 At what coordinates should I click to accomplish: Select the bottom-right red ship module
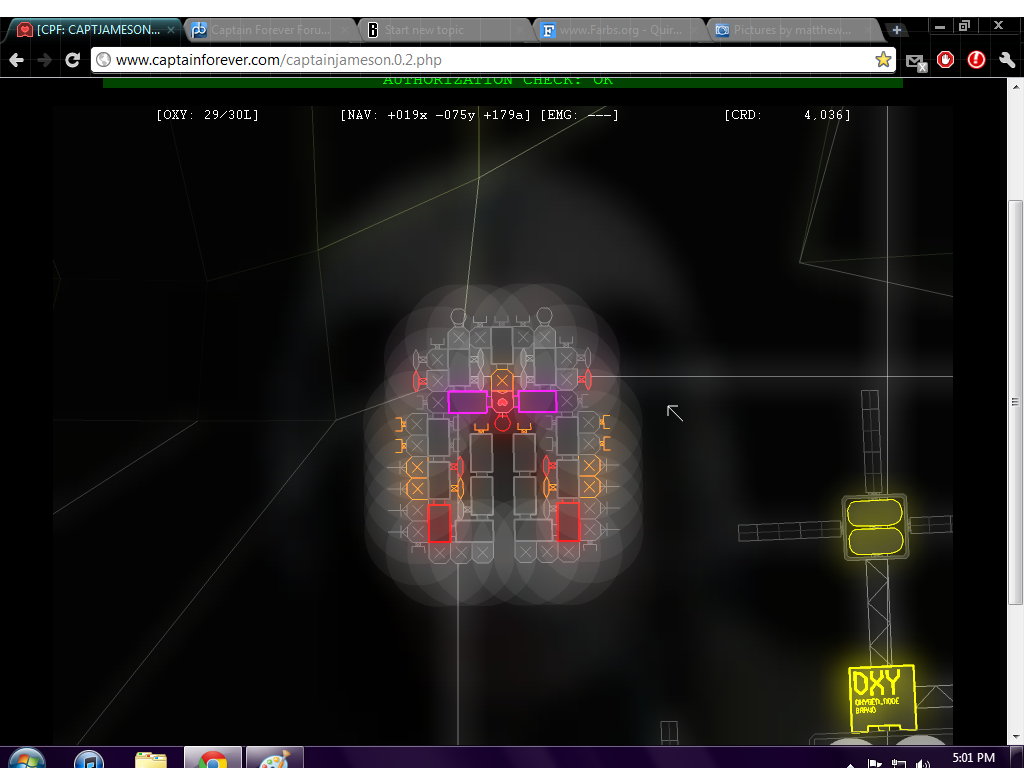[x=568, y=521]
